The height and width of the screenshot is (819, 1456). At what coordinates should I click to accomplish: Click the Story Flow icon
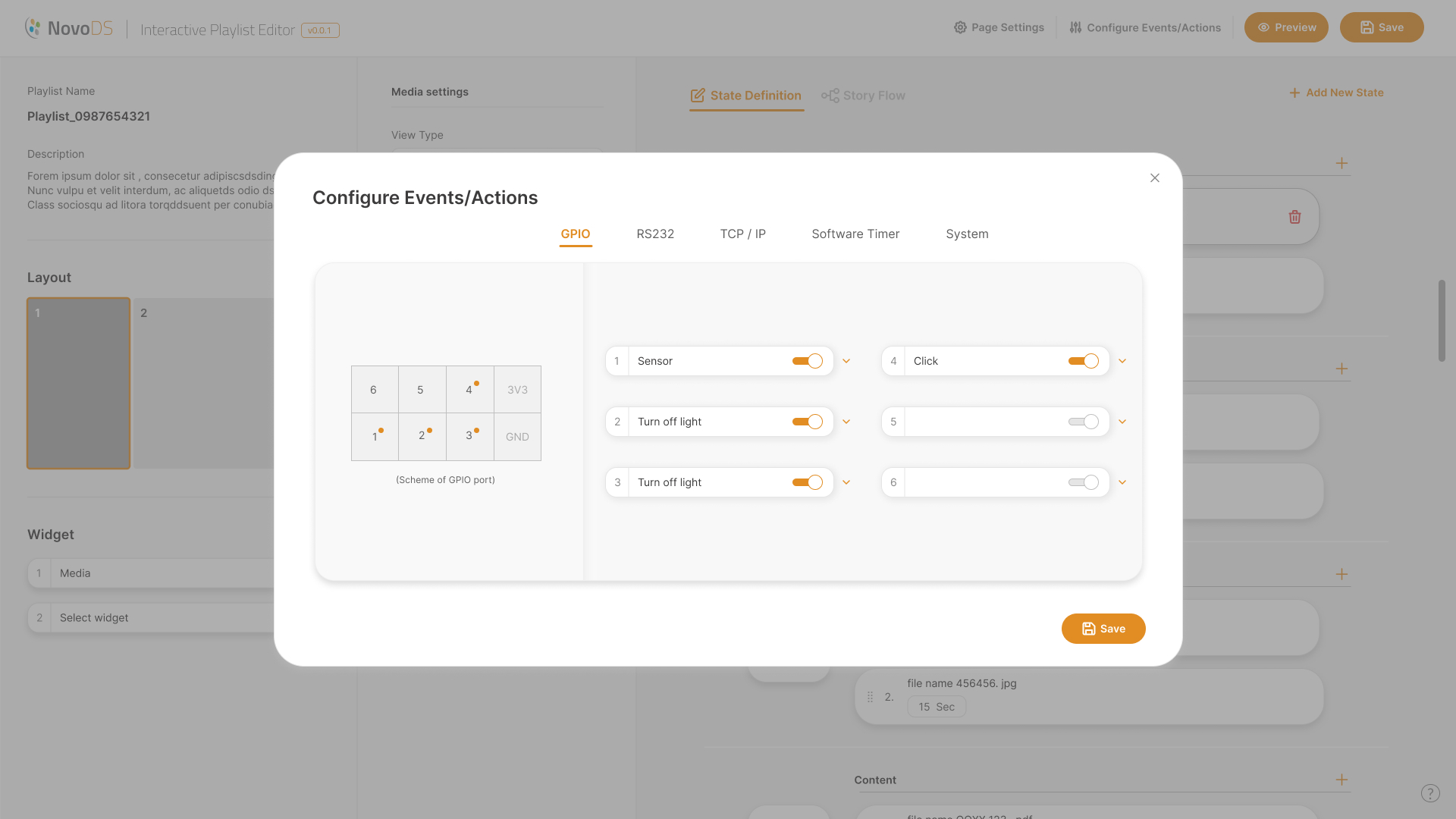tap(830, 96)
